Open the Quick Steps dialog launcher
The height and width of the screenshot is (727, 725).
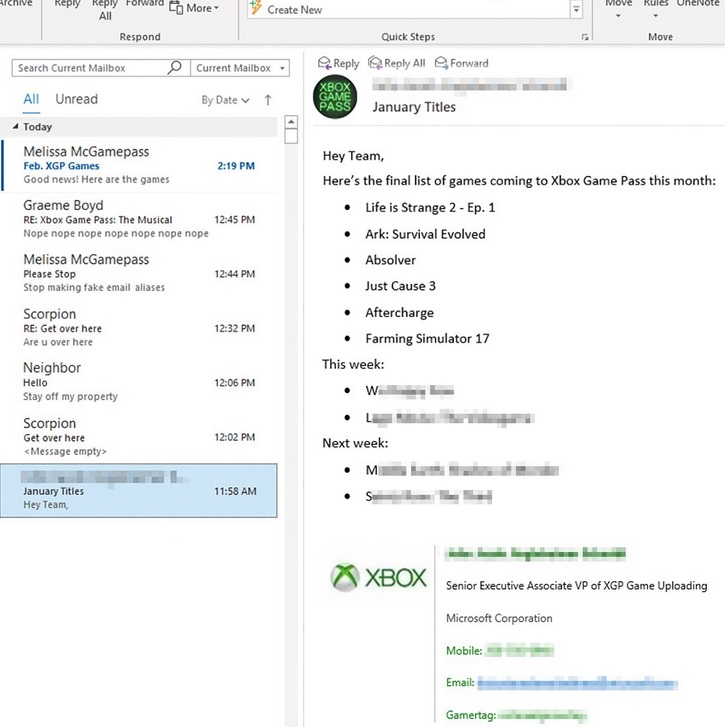click(x=585, y=37)
